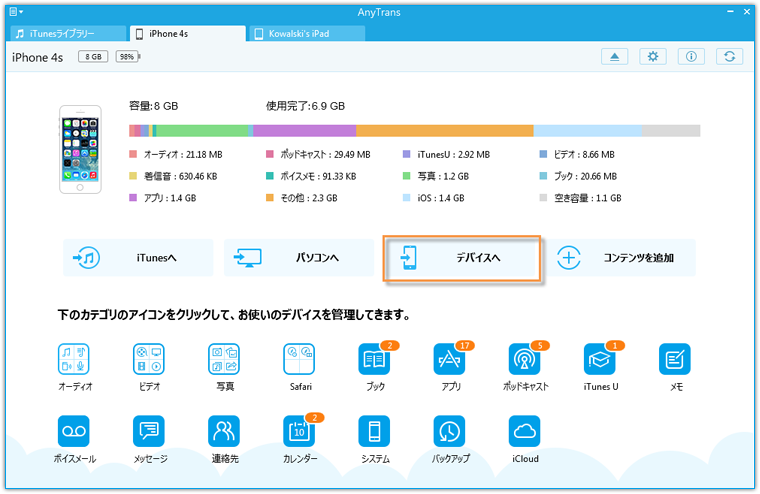Click the light blue iOS storage segment
This screenshot has height=494, width=760.
tap(588, 130)
